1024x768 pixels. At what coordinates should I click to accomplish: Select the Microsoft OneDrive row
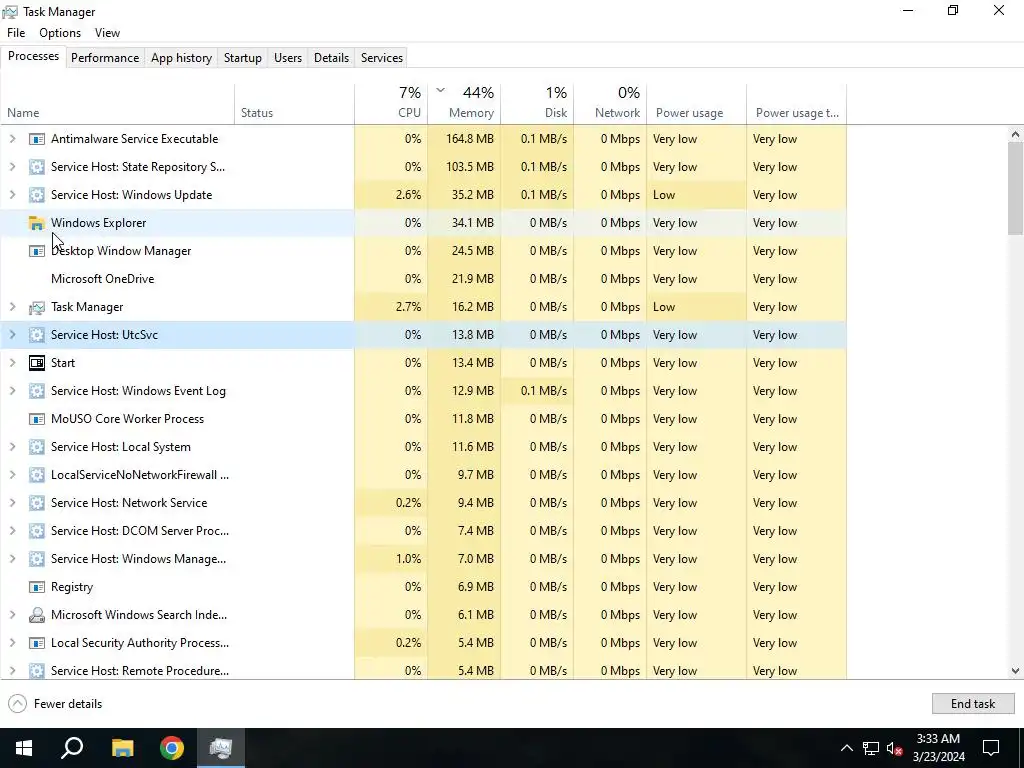[x=423, y=279]
